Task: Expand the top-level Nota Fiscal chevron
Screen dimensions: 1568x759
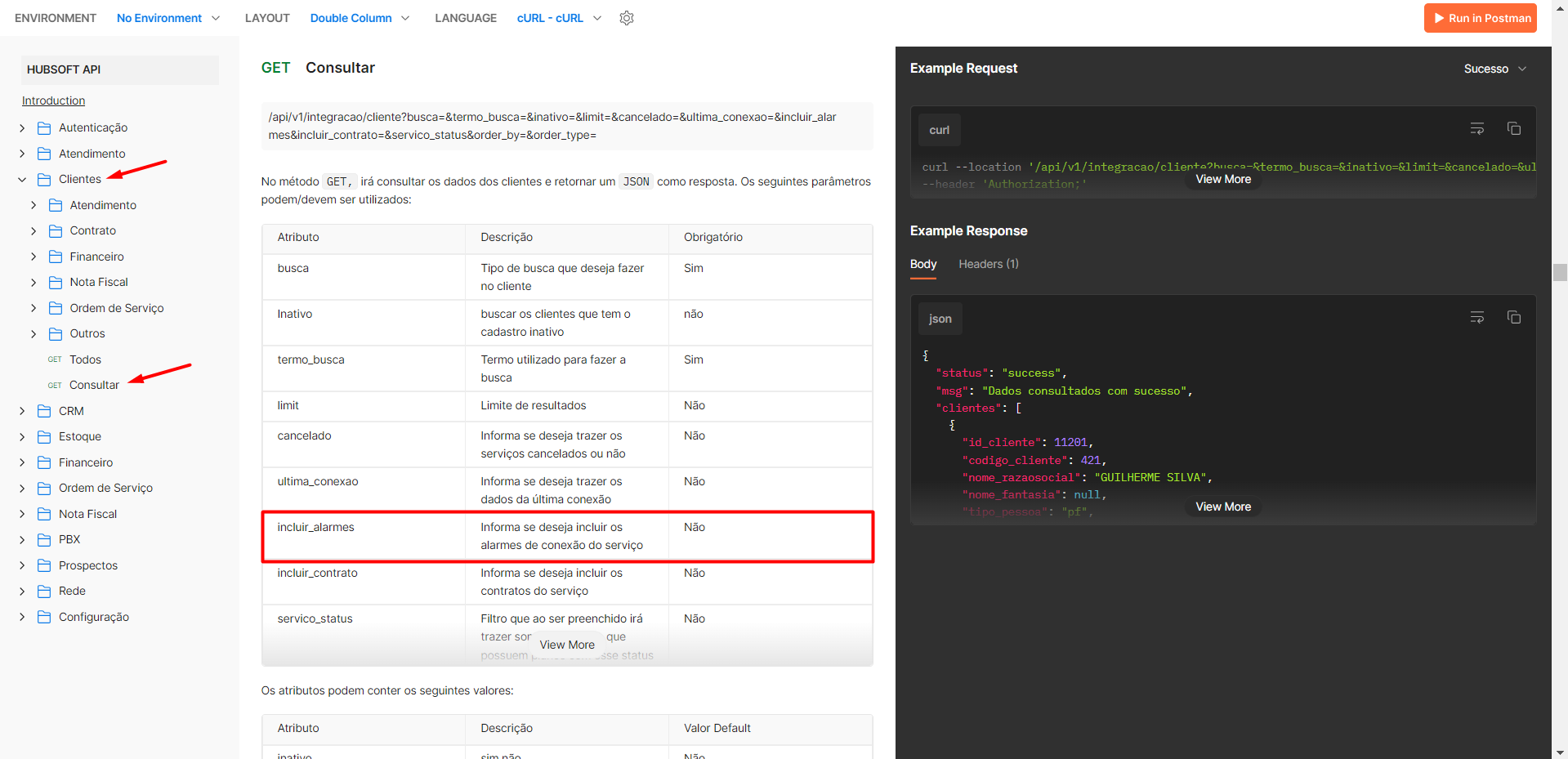Action: pos(22,514)
